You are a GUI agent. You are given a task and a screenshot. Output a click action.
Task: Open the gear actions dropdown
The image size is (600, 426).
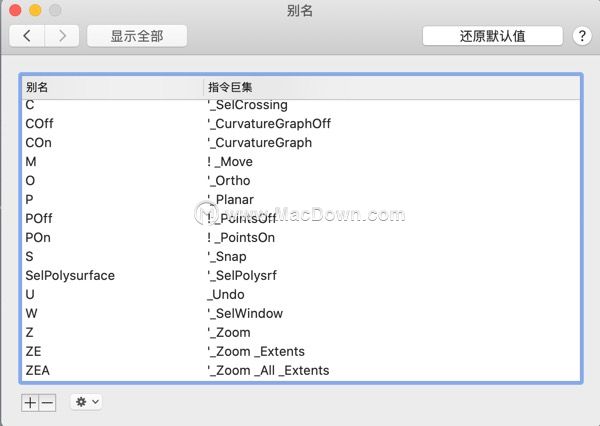(86, 402)
